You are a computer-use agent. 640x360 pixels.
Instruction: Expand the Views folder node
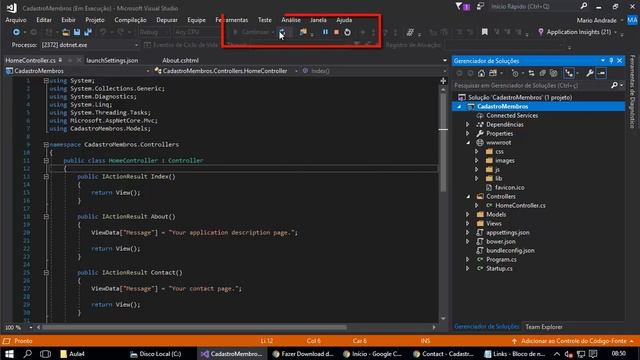tap(468, 223)
